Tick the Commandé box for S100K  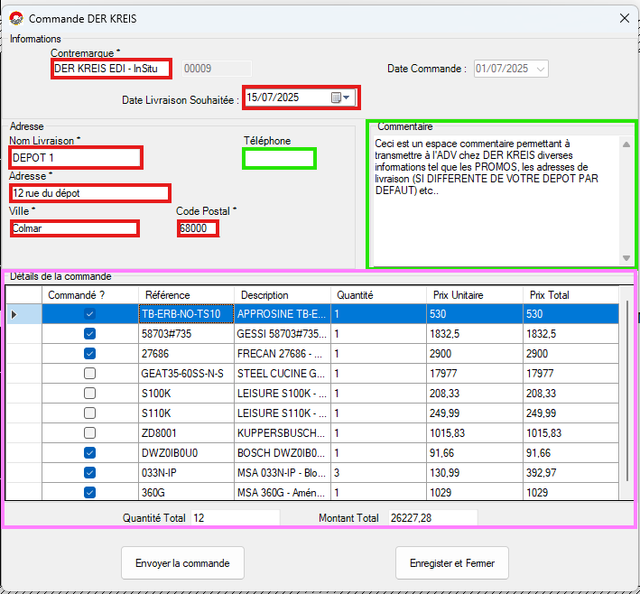(90, 393)
